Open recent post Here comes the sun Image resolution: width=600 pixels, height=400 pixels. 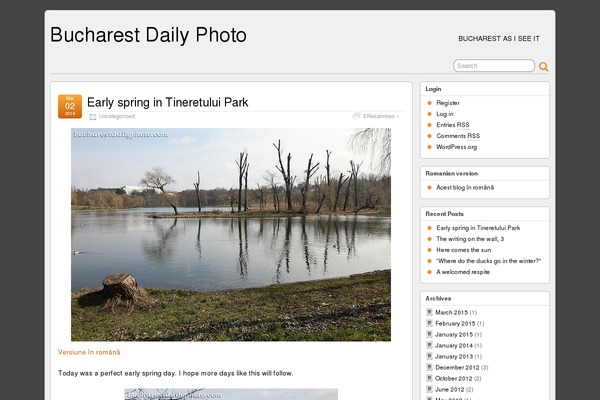[463, 250]
